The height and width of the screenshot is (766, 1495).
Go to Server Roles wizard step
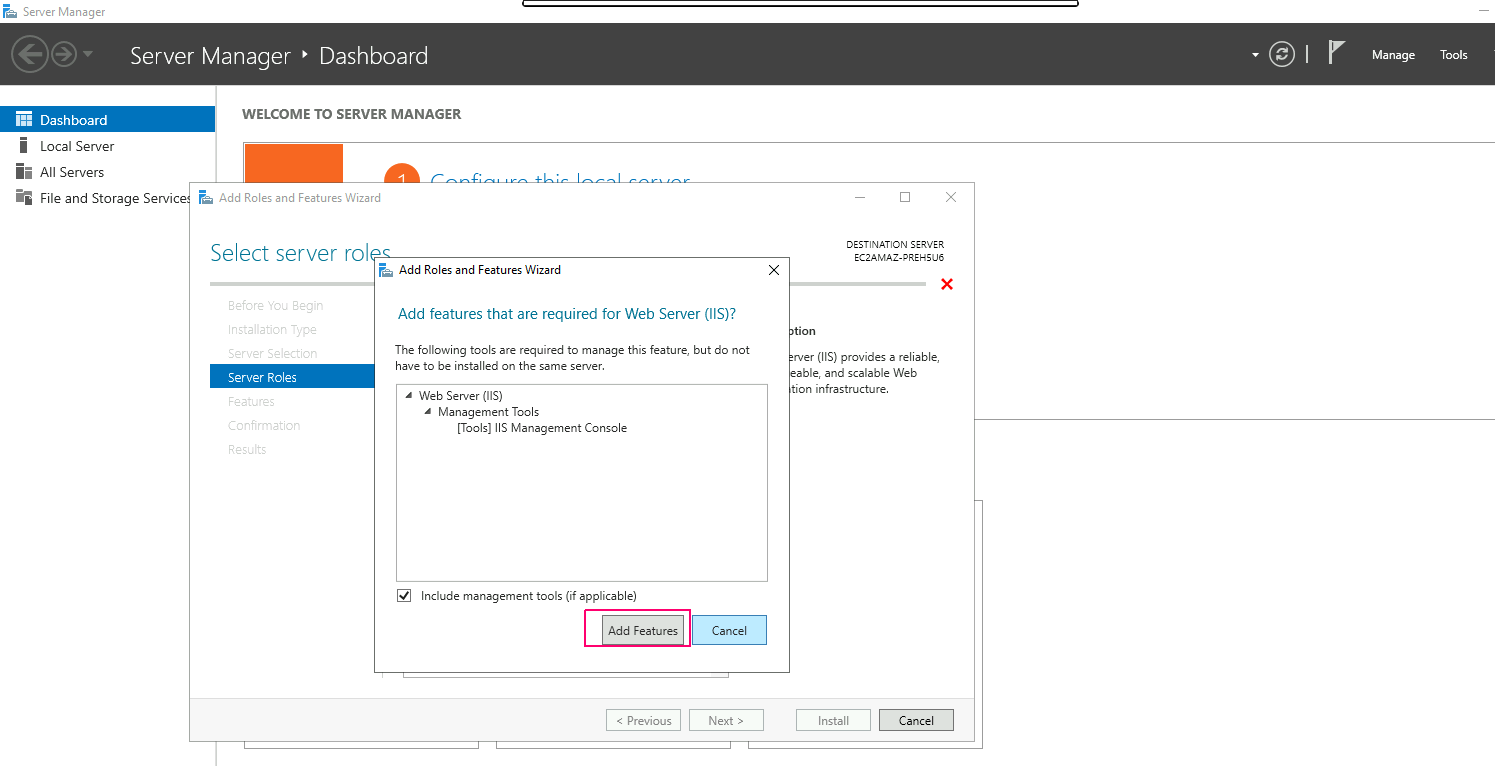292,377
